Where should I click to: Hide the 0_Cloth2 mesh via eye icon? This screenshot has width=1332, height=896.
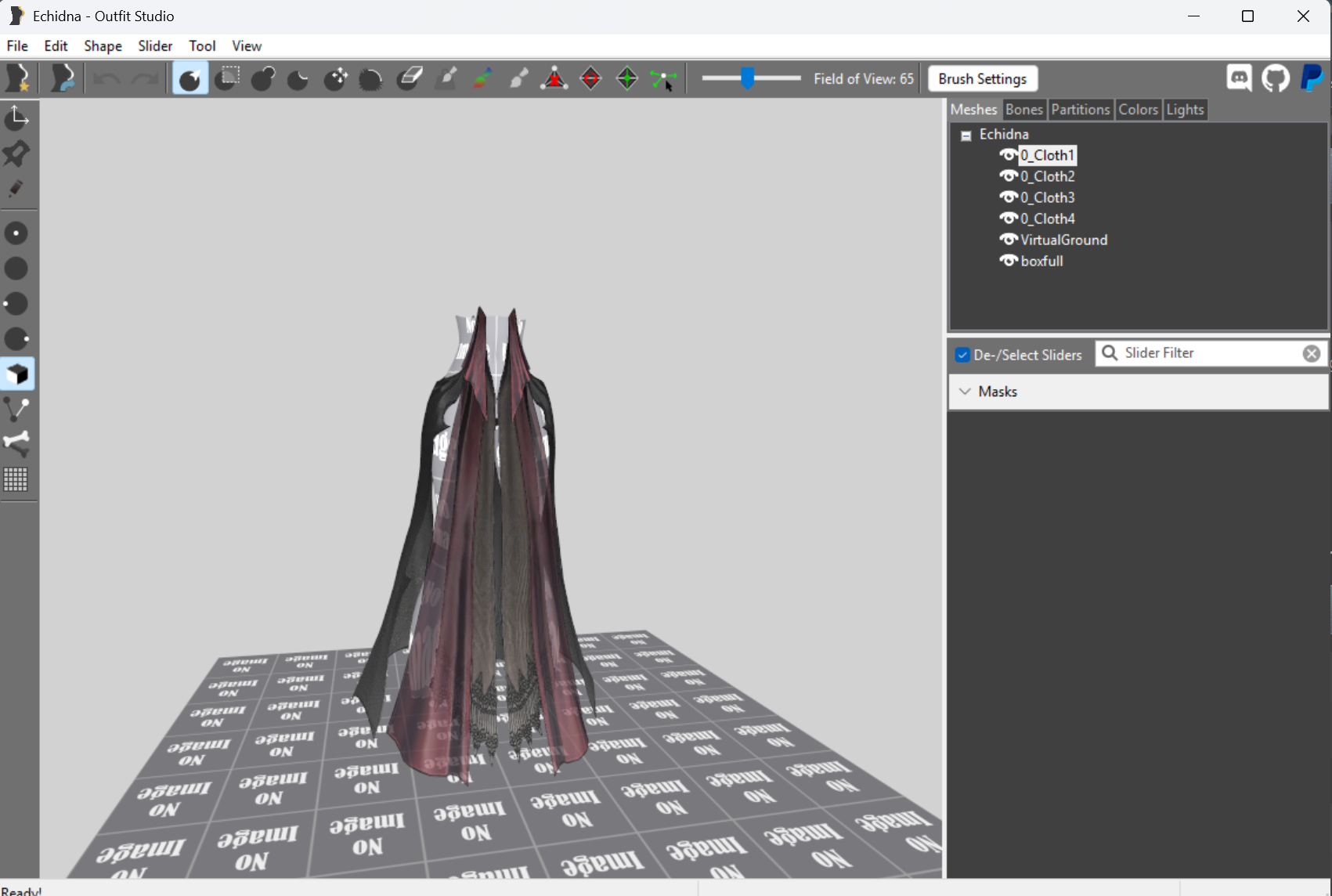click(x=1009, y=176)
